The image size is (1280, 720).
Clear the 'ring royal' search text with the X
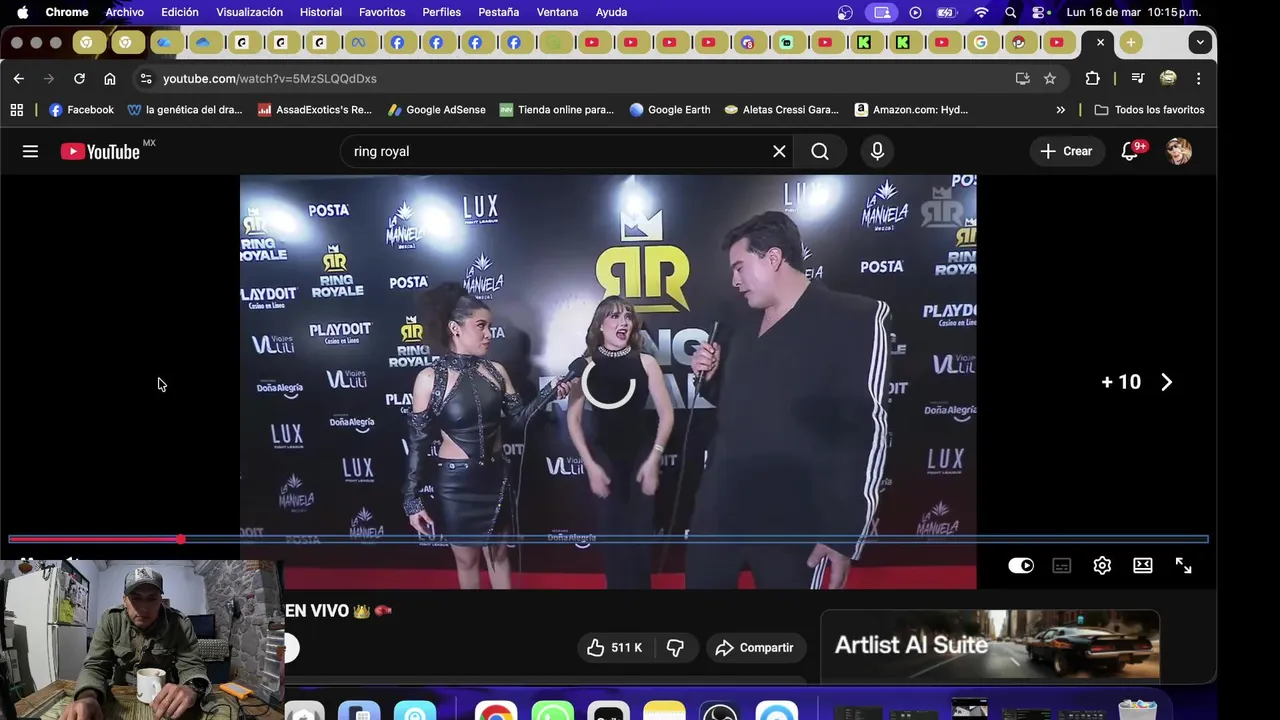coord(779,151)
